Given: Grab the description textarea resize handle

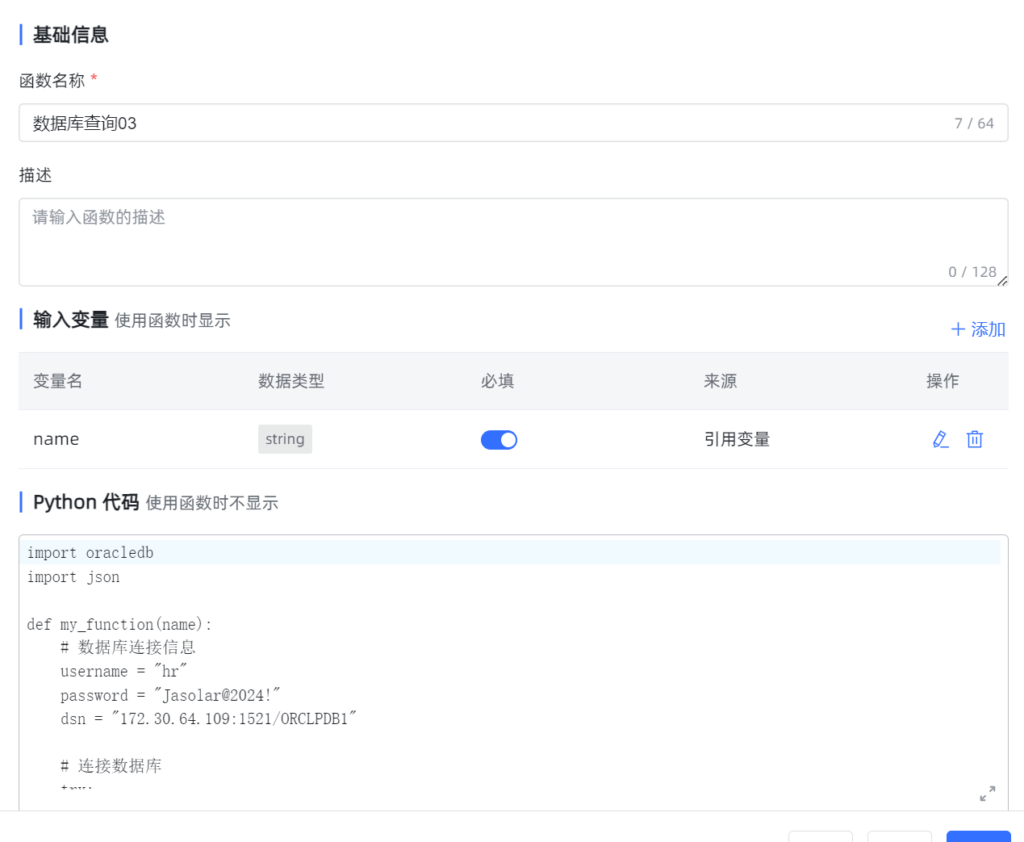Looking at the screenshot, I should coord(1002,281).
